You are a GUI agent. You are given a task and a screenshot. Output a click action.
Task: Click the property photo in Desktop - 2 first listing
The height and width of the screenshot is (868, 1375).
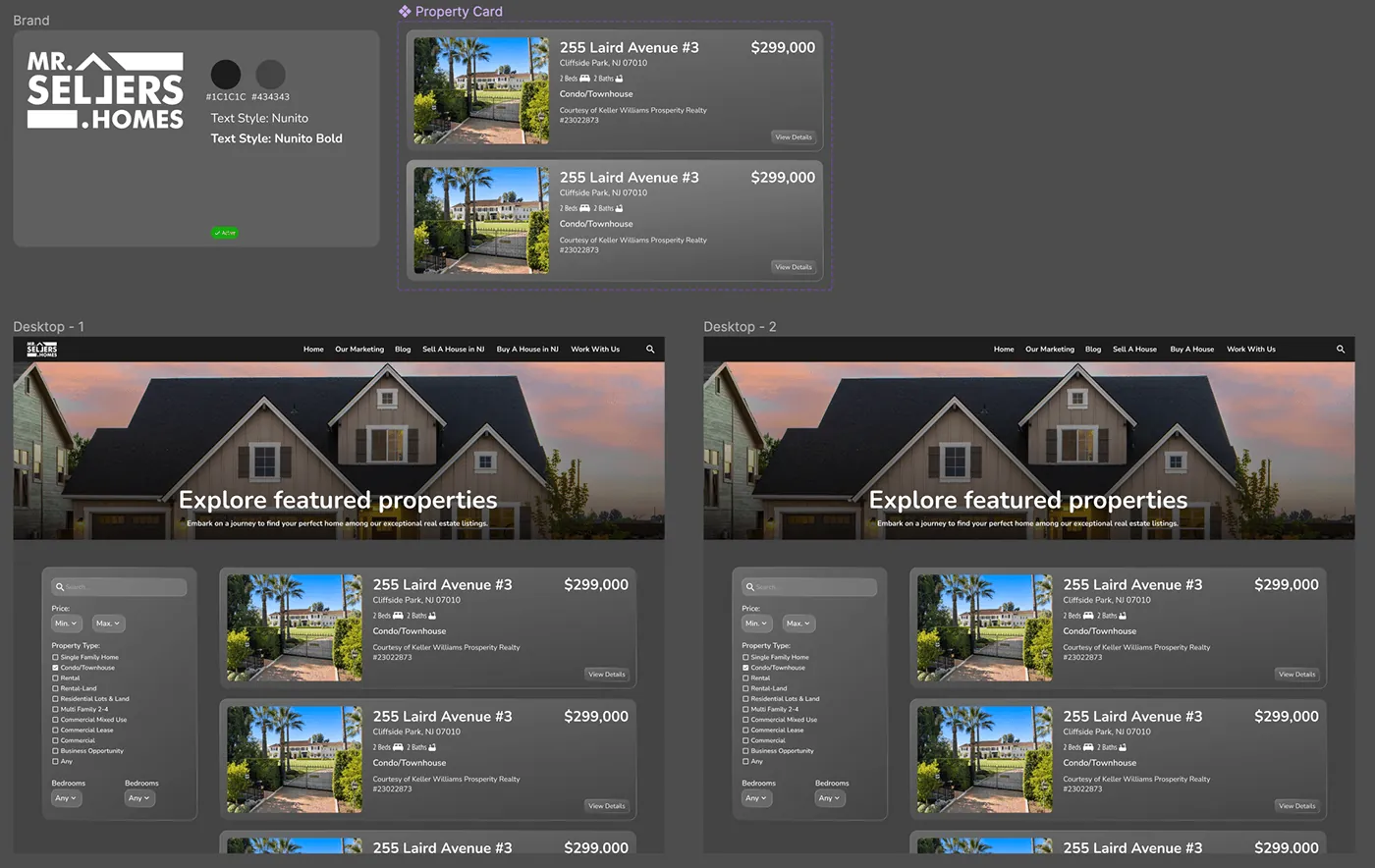tap(985, 627)
